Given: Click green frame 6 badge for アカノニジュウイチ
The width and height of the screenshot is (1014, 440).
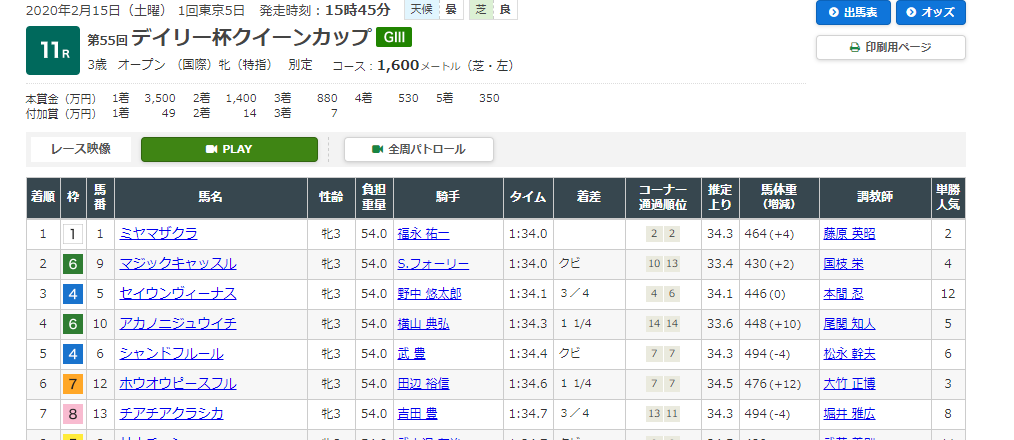Looking at the screenshot, I should [x=72, y=324].
